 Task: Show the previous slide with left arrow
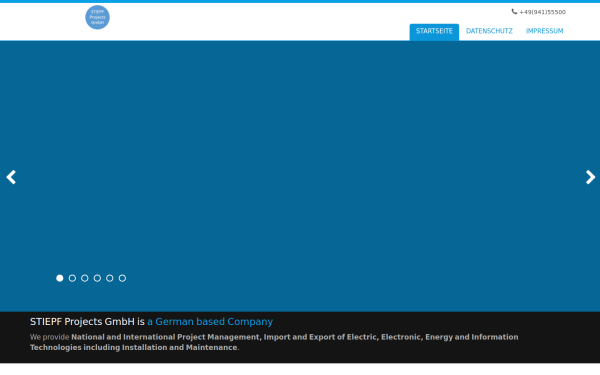coord(11,177)
